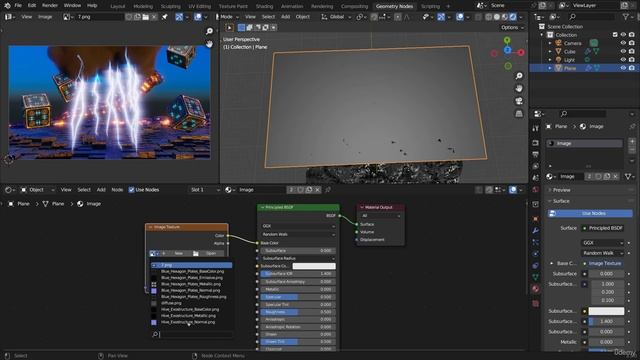Open the File menu

tap(18, 6)
